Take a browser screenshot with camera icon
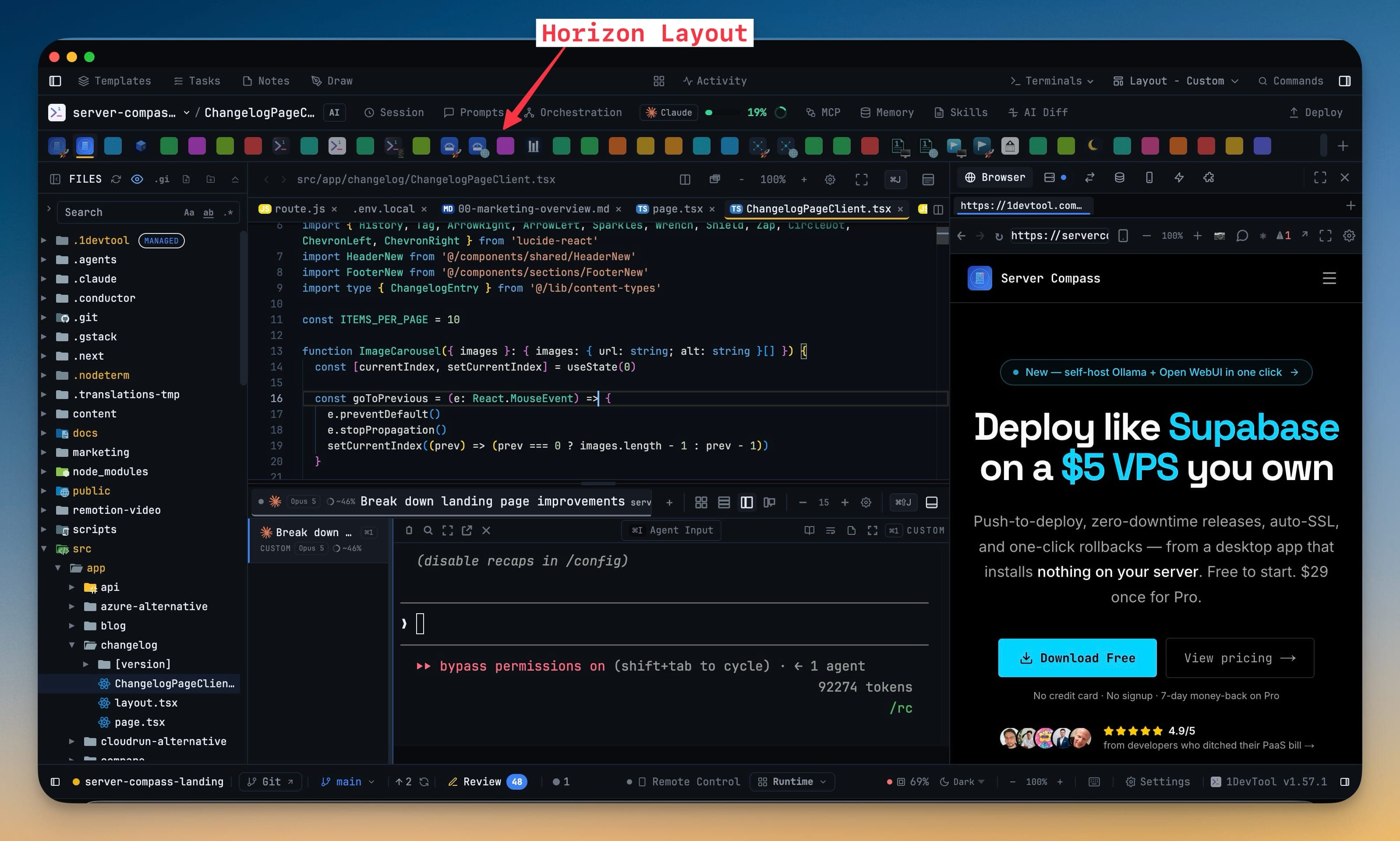The image size is (1400, 841). [x=1219, y=236]
